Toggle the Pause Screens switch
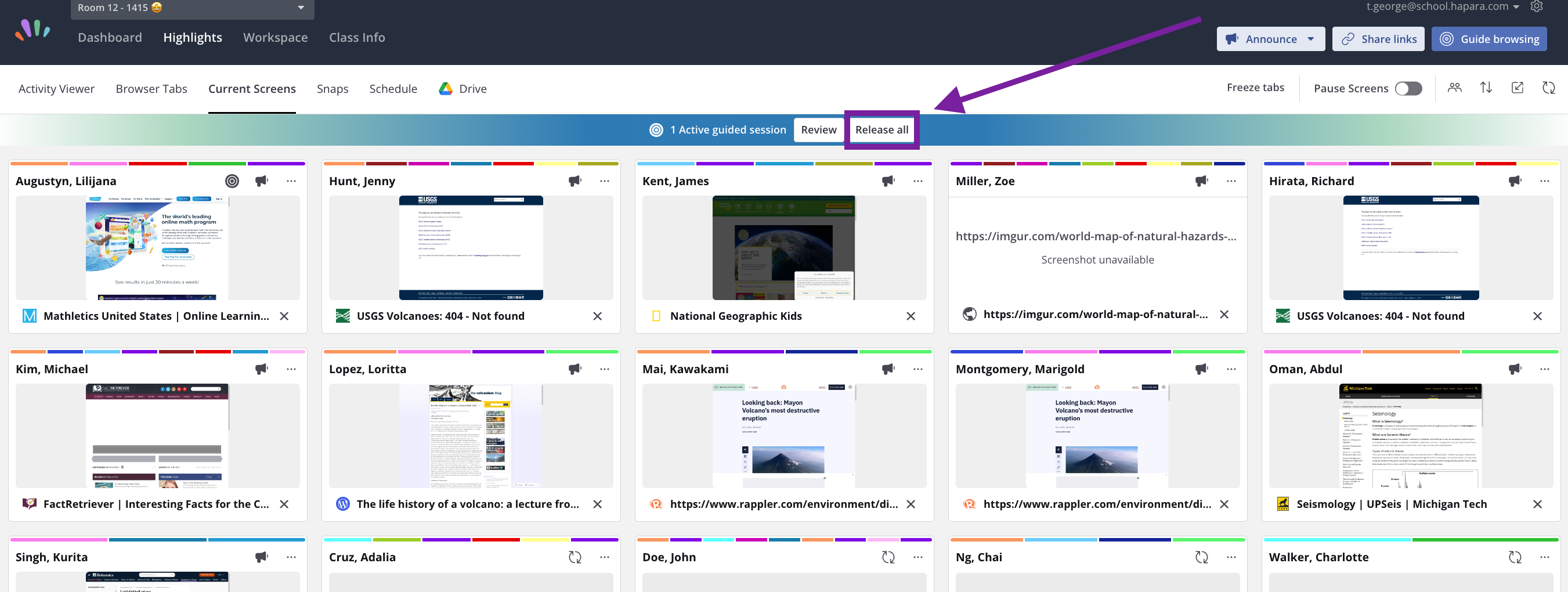The height and width of the screenshot is (592, 1568). (1408, 88)
